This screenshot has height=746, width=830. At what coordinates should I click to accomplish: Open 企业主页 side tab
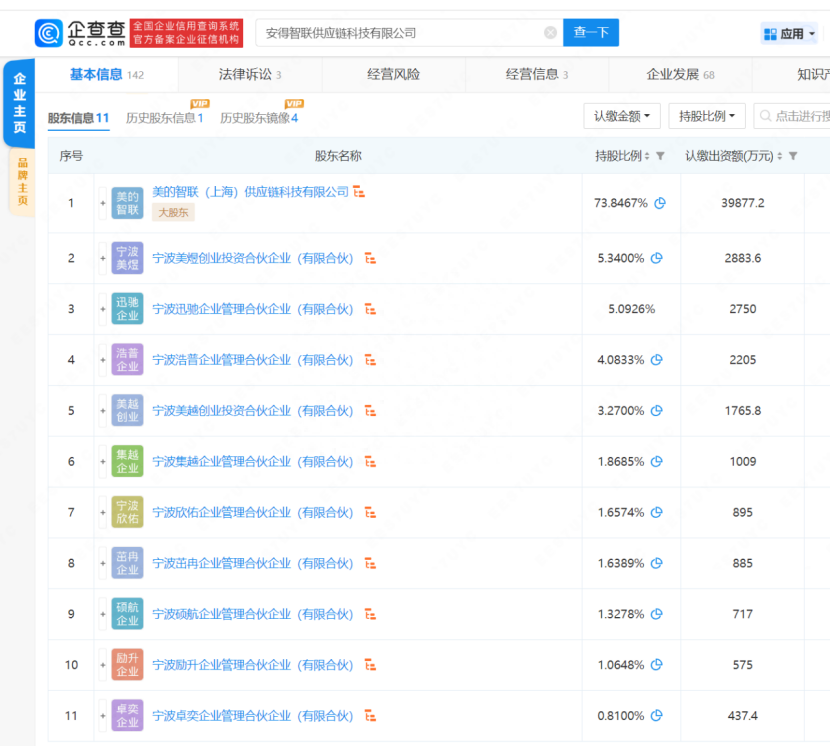point(20,103)
